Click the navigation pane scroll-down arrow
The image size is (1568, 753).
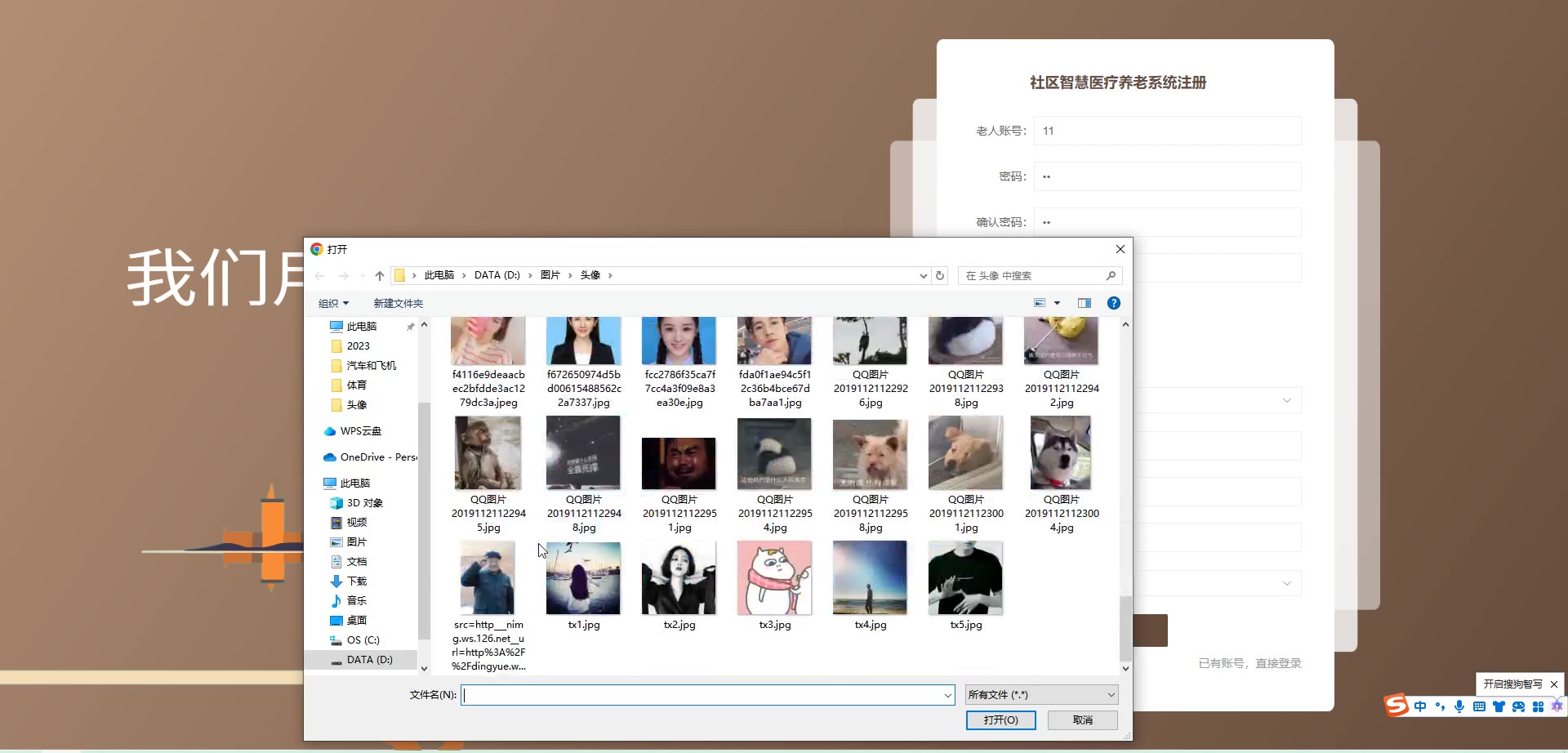tap(424, 668)
